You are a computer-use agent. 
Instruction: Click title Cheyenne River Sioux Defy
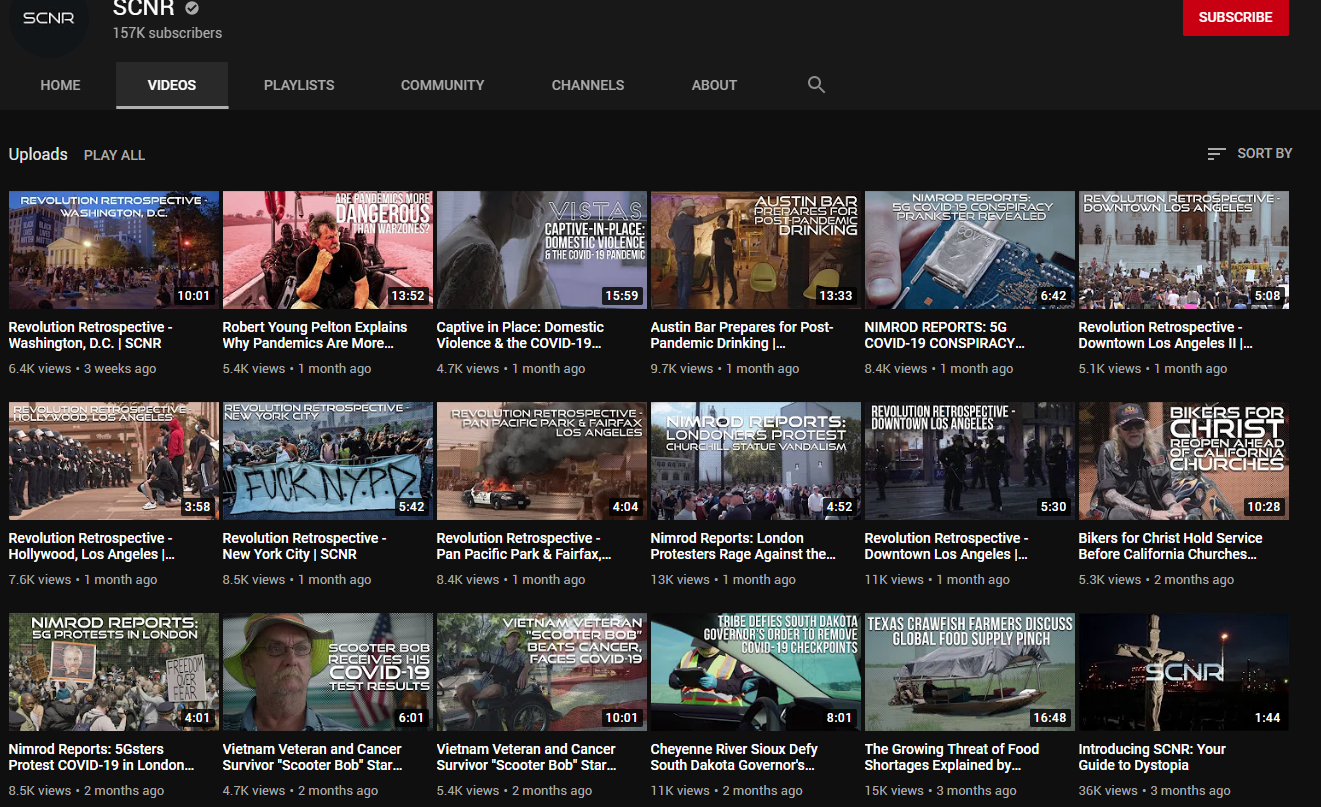click(x=734, y=757)
